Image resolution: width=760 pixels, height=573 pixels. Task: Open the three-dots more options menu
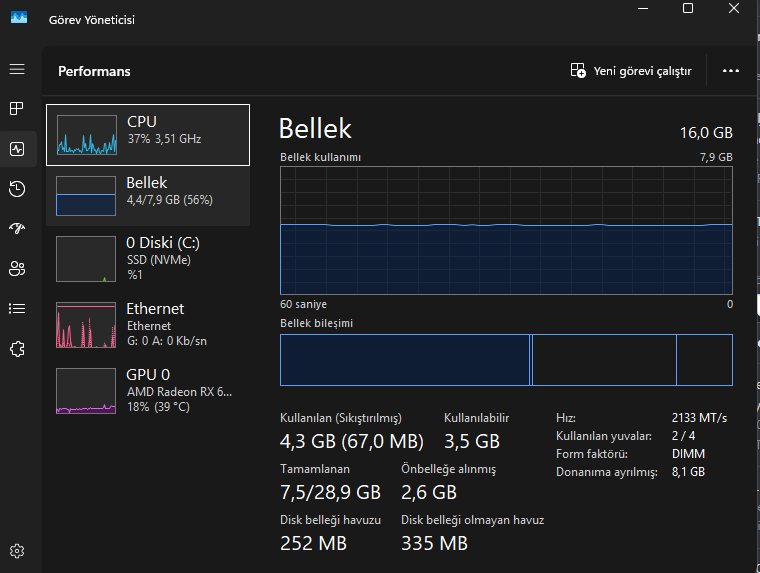click(730, 71)
